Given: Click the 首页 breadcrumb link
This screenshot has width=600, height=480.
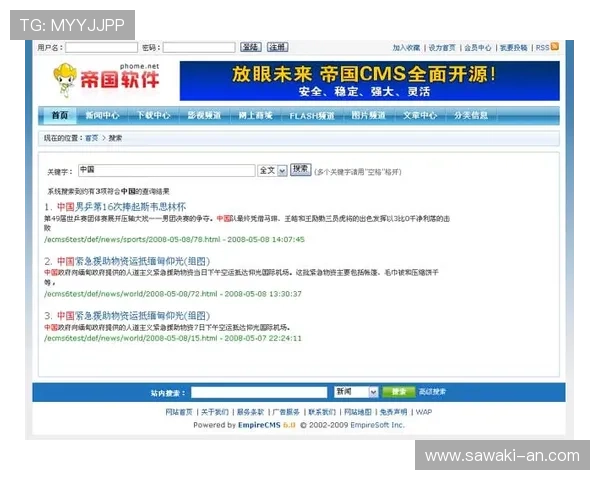Looking at the screenshot, I should 91,138.
